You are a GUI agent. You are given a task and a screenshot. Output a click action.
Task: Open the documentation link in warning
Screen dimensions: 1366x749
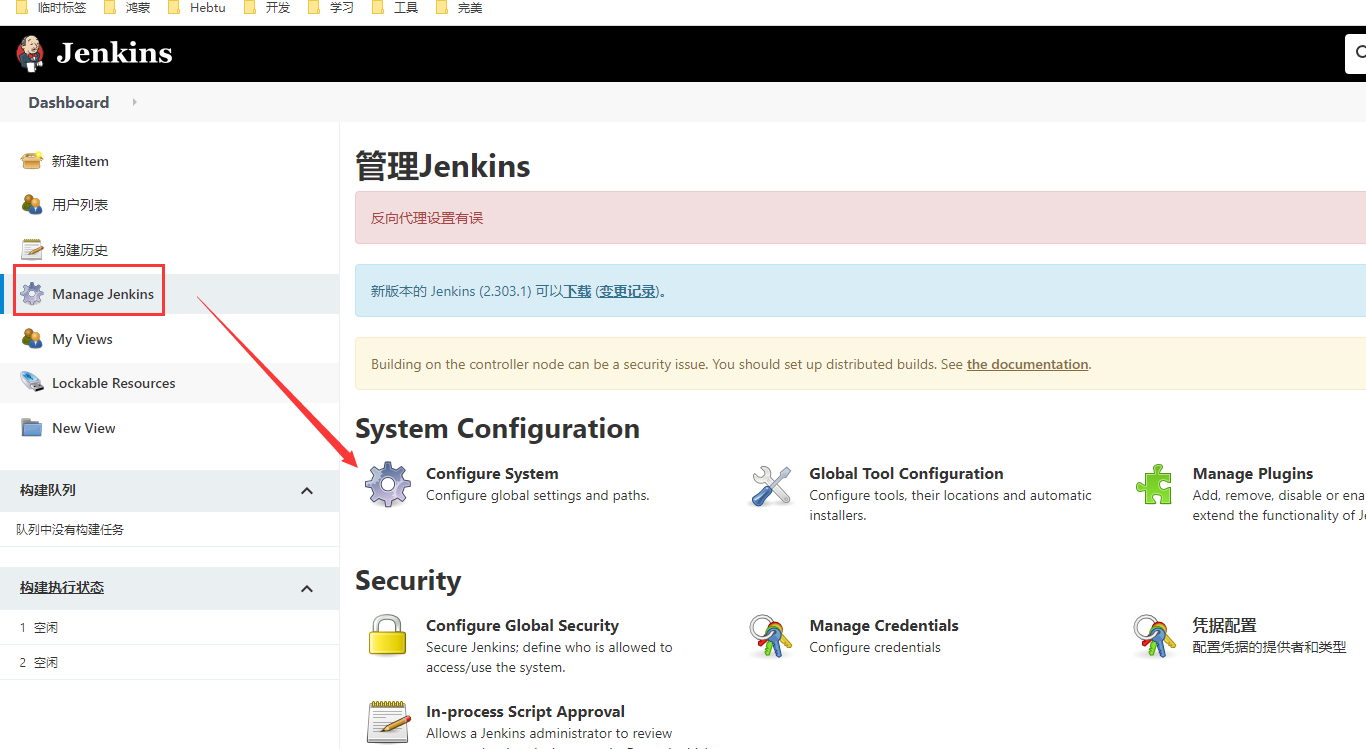pyautogui.click(x=1027, y=364)
